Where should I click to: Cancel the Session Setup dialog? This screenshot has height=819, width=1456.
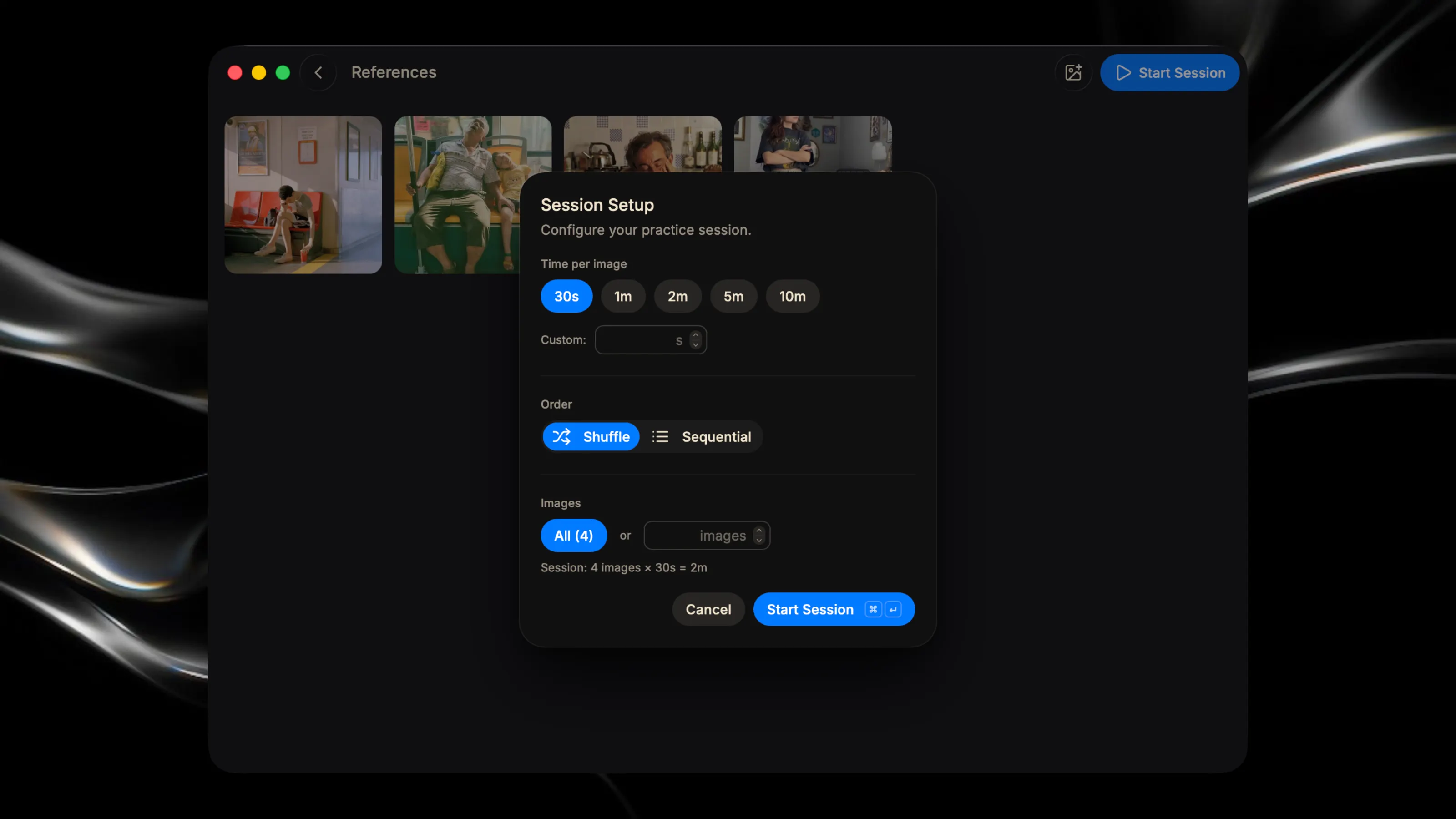pos(708,609)
